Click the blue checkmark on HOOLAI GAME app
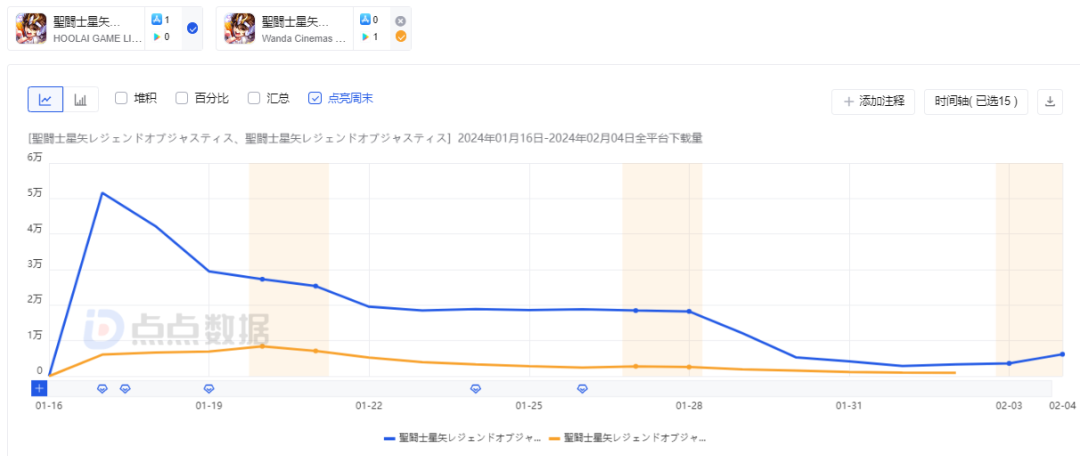The image size is (1080, 456). 192,28
